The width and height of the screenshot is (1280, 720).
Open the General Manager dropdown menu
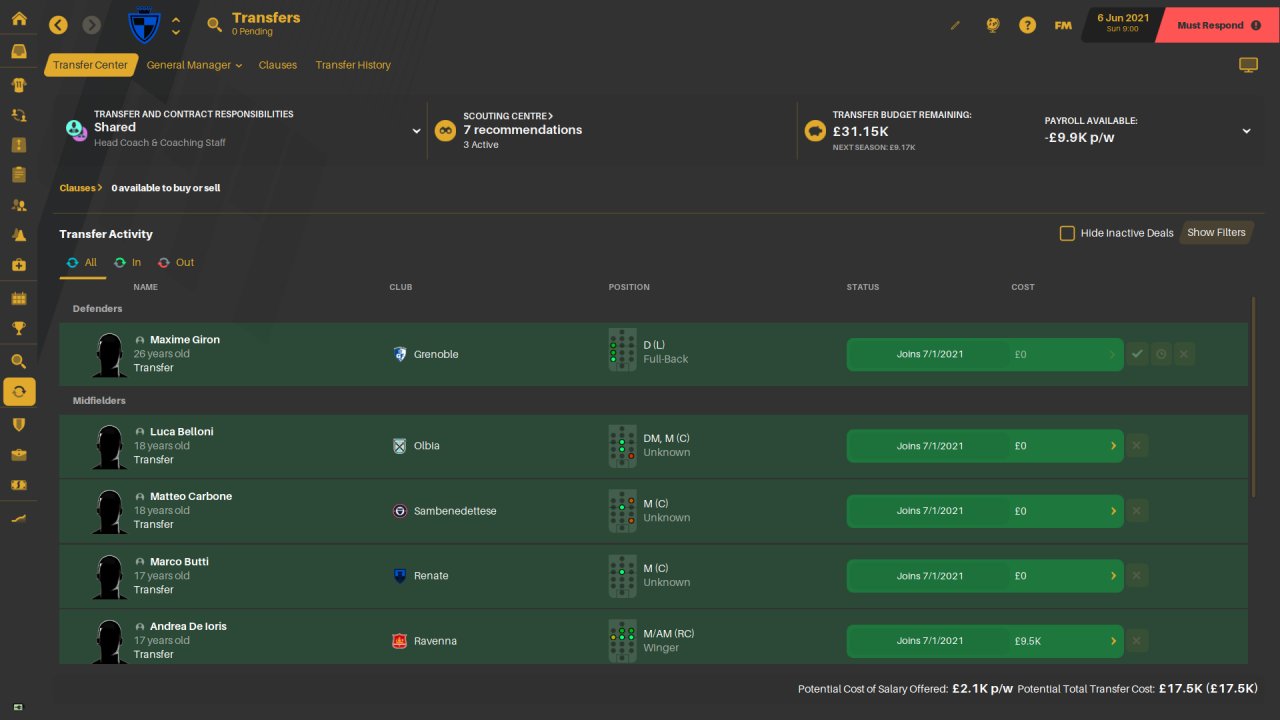[194, 65]
